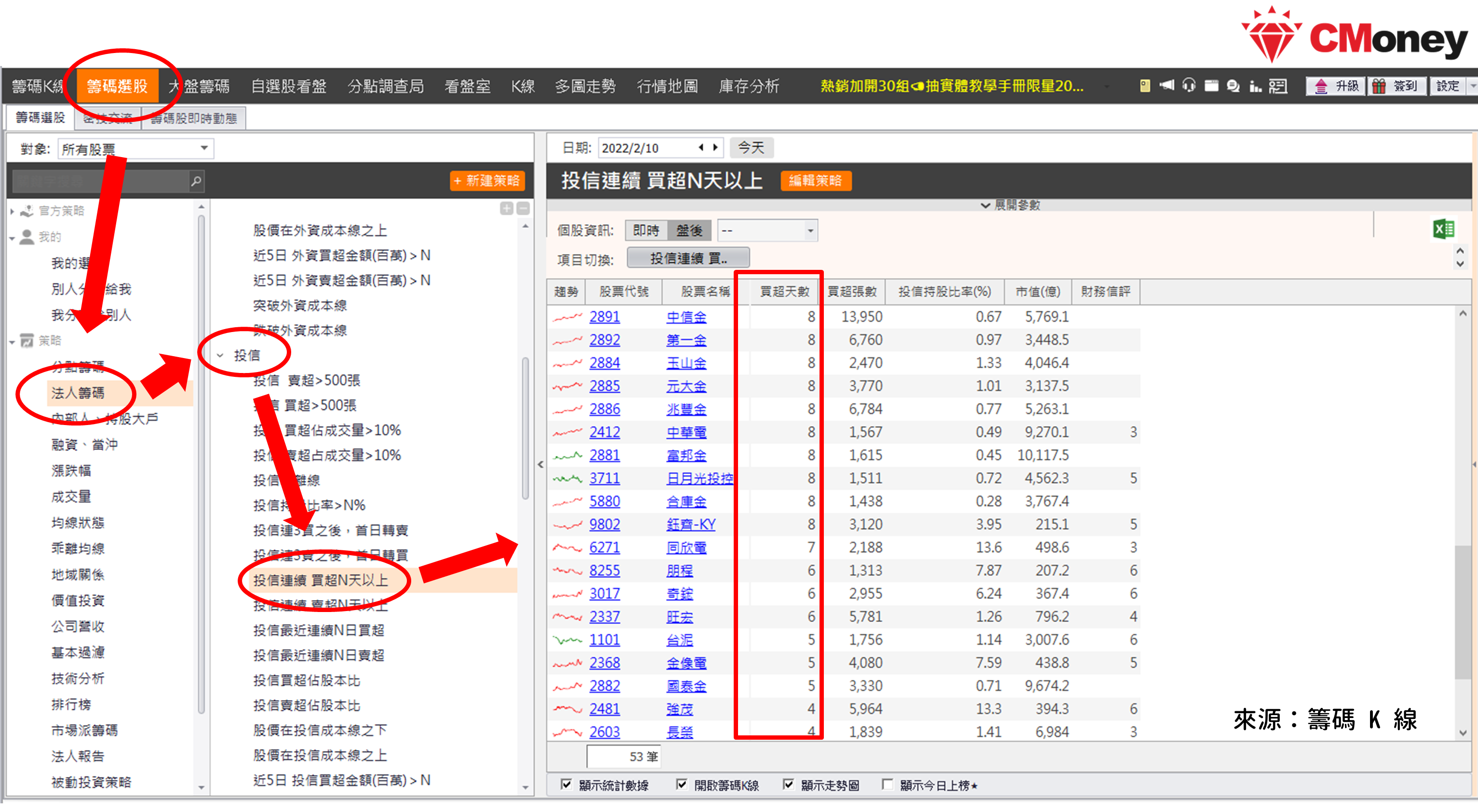This screenshot has height=812, width=1478.
Task: Click the official strategy 官方策略 people icon
Action: tap(27, 211)
